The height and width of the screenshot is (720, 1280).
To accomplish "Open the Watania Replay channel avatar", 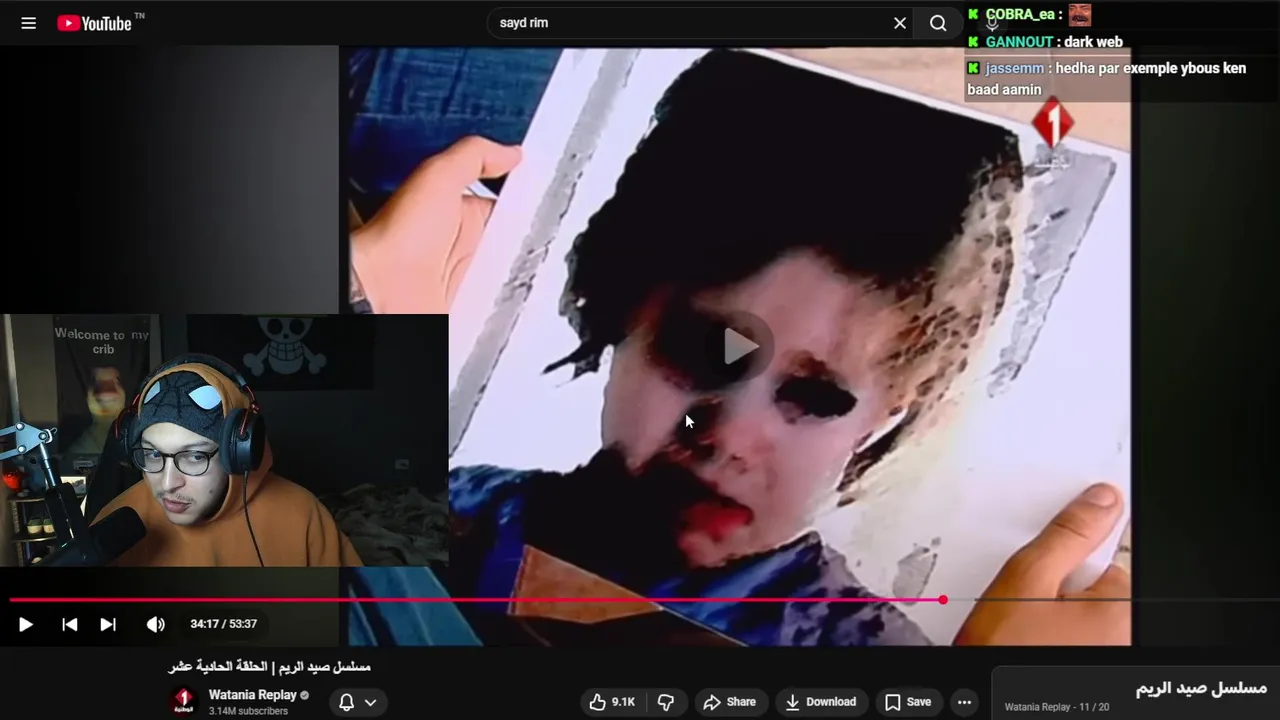I will point(183,701).
